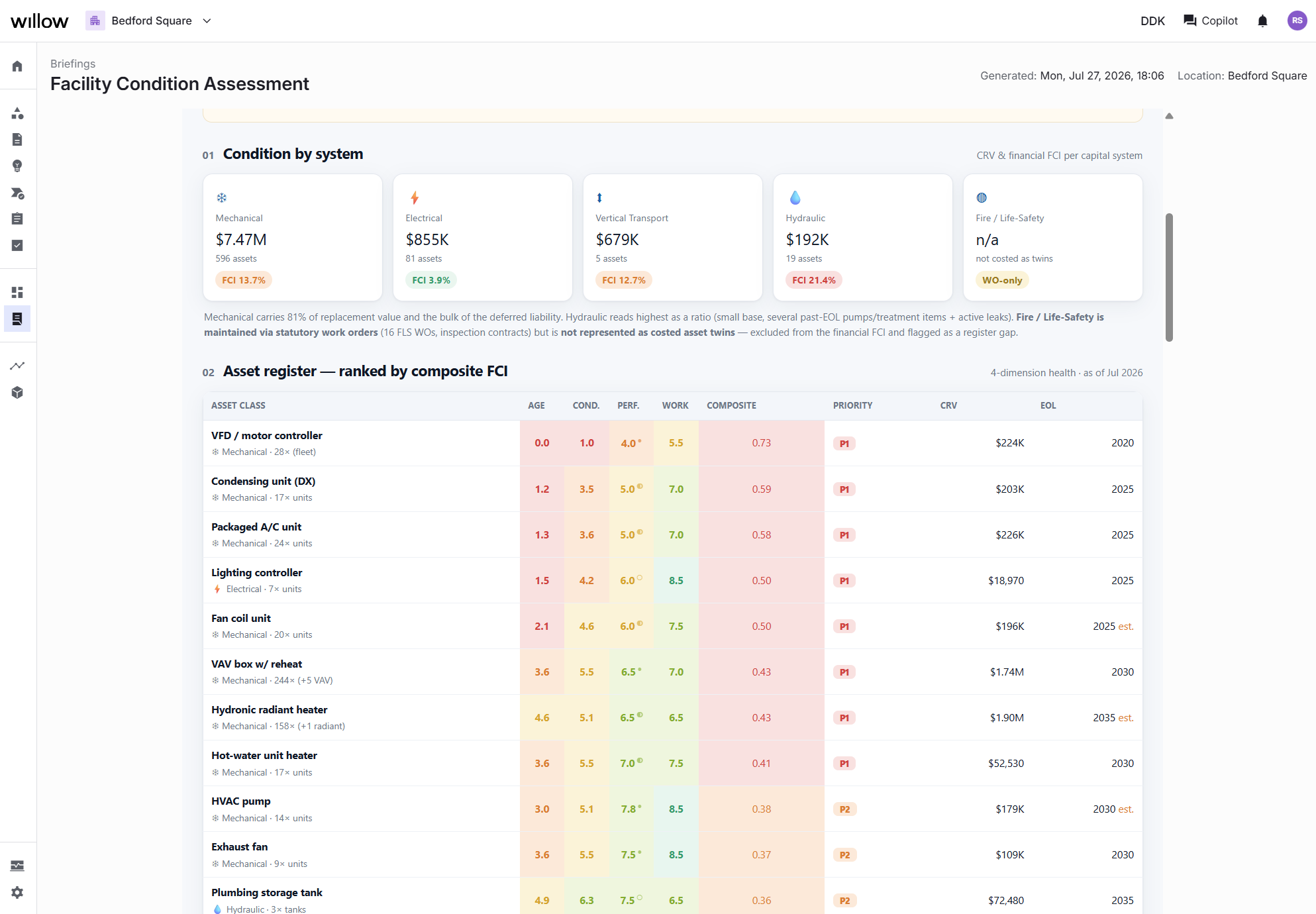Expand the Bedford Square site dropdown
The image size is (1316, 914).
[x=150, y=21]
